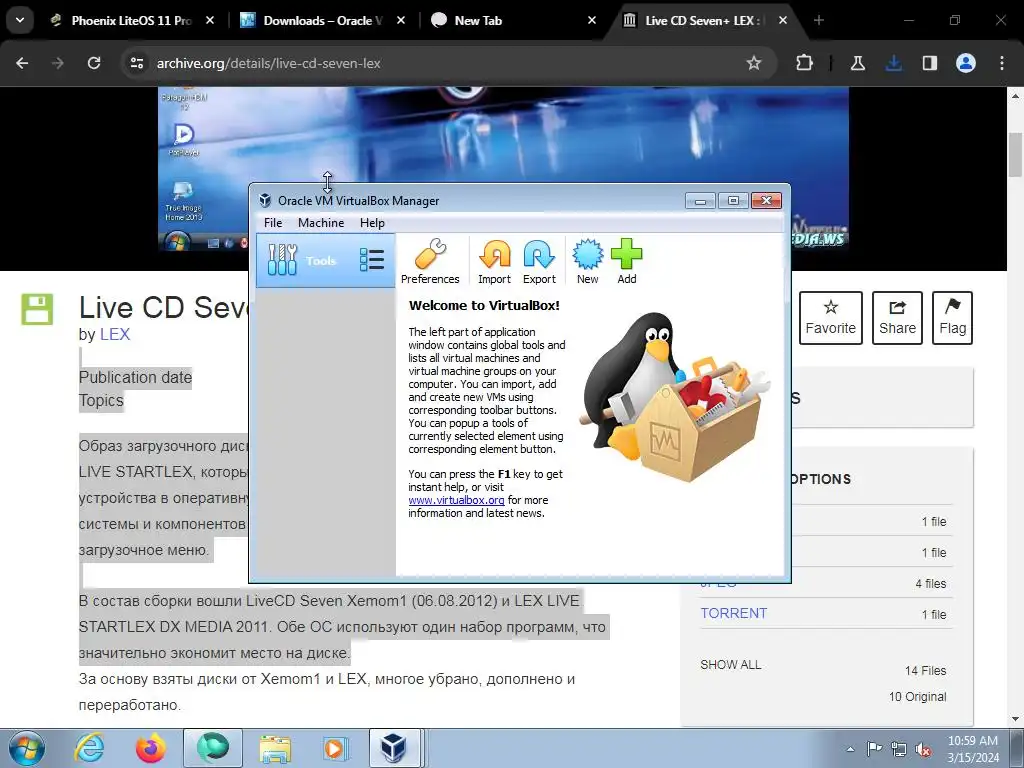Click the 10 Original text
The height and width of the screenshot is (768, 1024).
click(x=918, y=697)
